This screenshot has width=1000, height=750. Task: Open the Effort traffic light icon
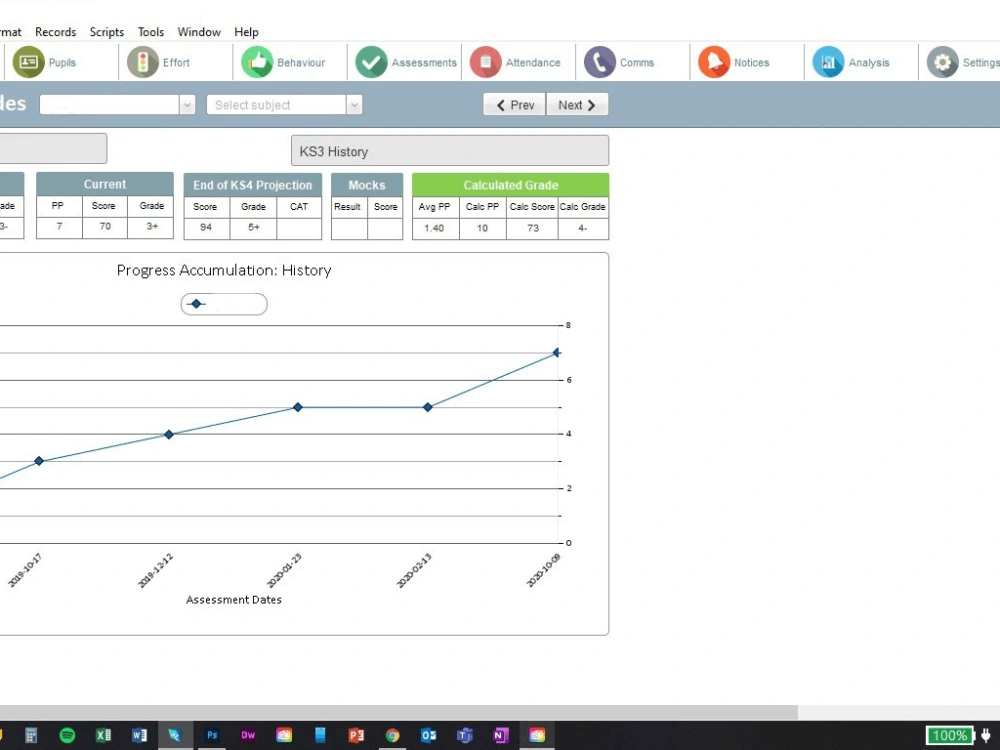(143, 62)
